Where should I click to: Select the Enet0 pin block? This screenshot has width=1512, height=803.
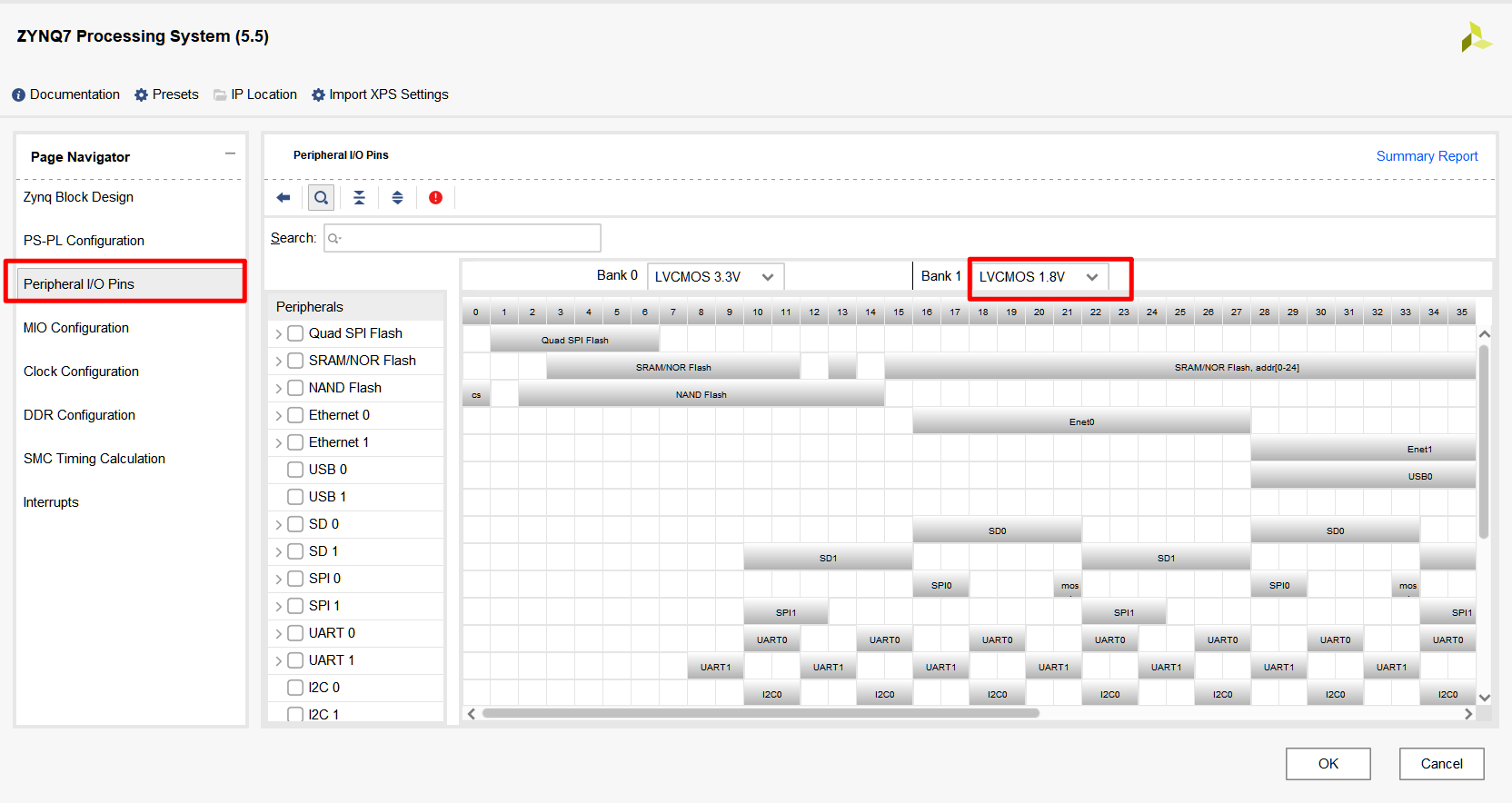click(x=1081, y=421)
